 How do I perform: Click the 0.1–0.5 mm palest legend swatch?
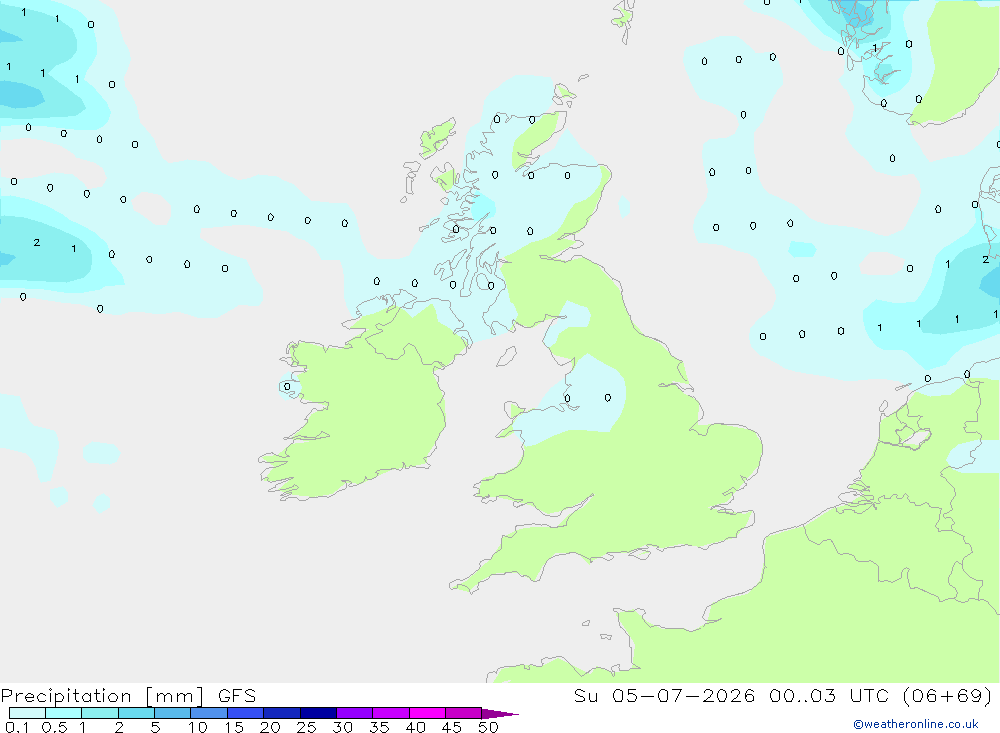click(27, 713)
